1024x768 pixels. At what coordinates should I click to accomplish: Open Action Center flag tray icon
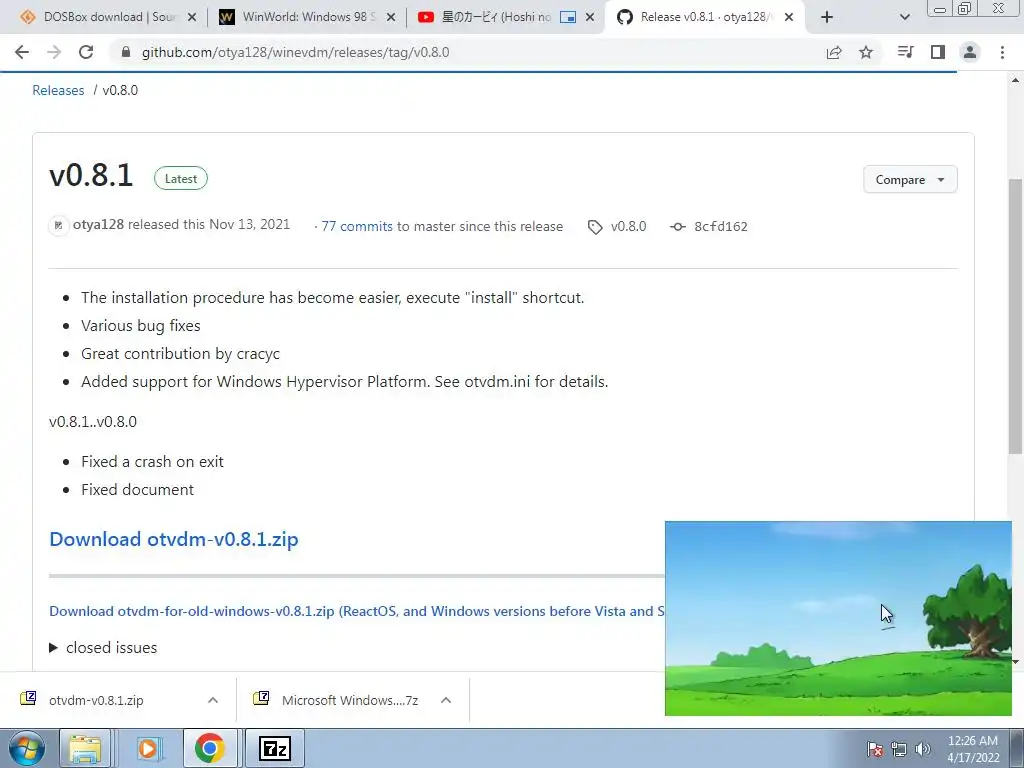click(x=874, y=749)
